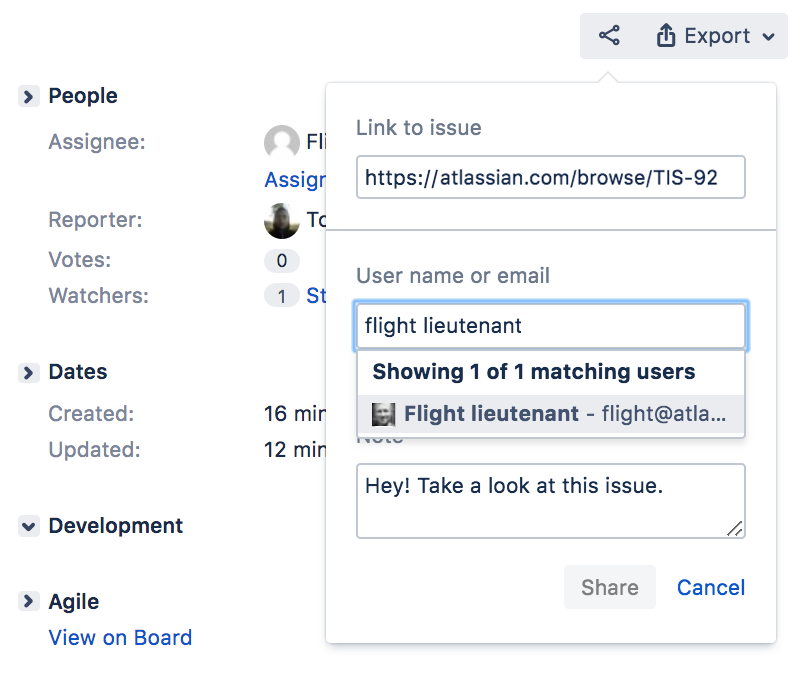
Task: Focus the User name or email field
Action: (x=550, y=326)
